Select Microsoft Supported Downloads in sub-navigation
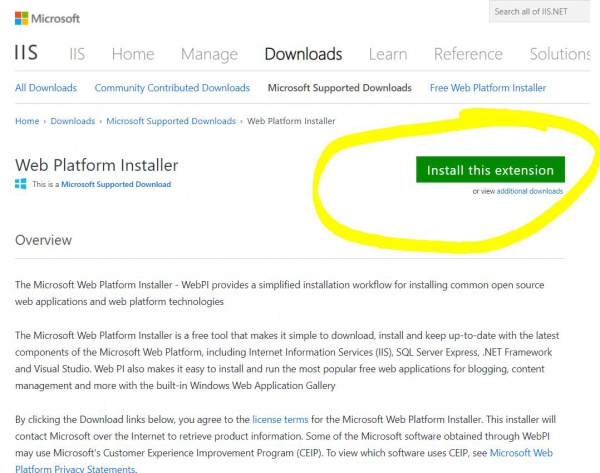The height and width of the screenshot is (473, 600). pyautogui.click(x=339, y=88)
